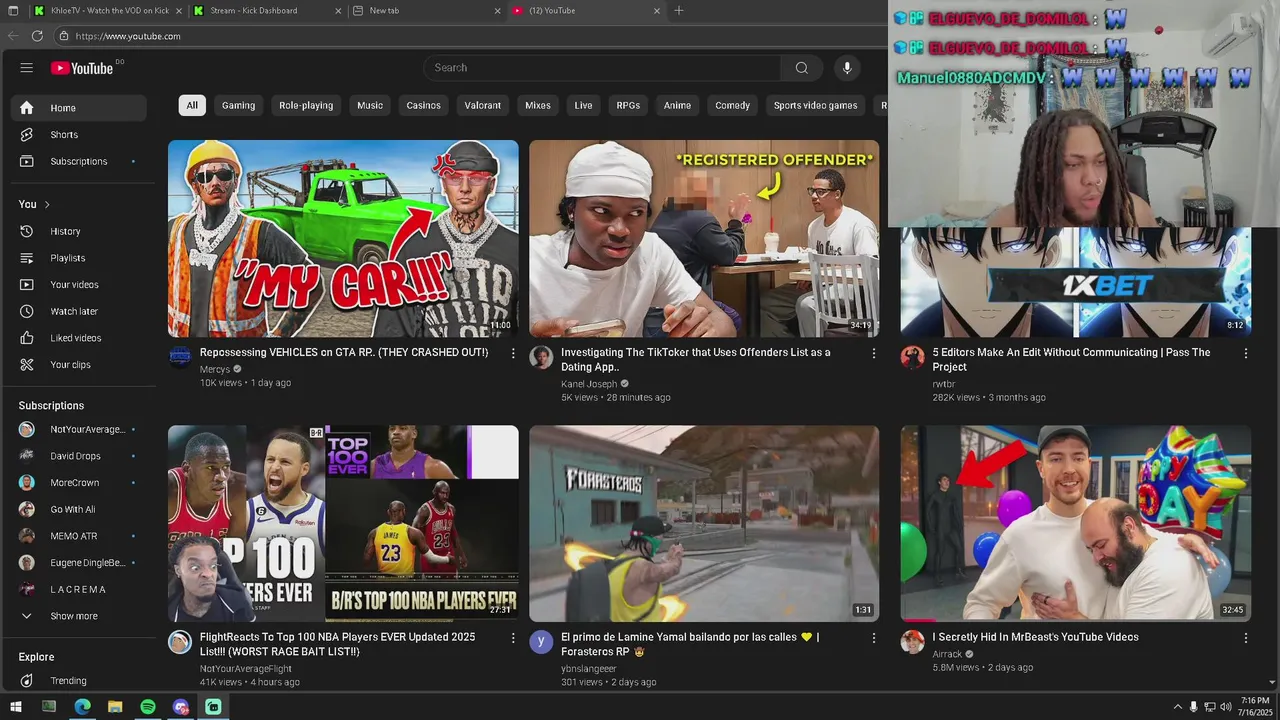Open more options for El primo de Lamine video
Screen dimensions: 1280x720
click(x=873, y=638)
